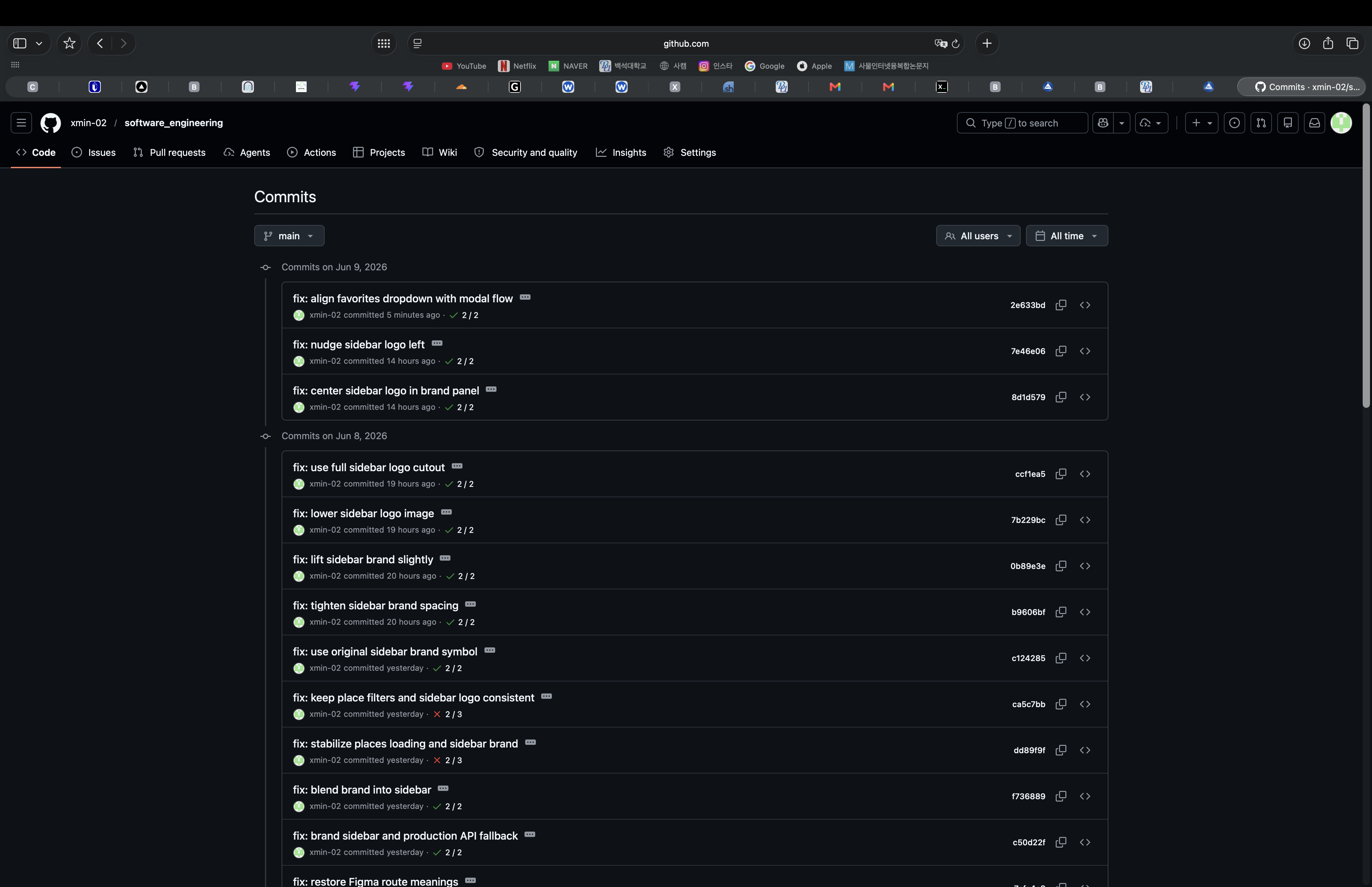Image resolution: width=1372 pixels, height=887 pixels.
Task: Open Safari start page grid icon
Action: [383, 43]
